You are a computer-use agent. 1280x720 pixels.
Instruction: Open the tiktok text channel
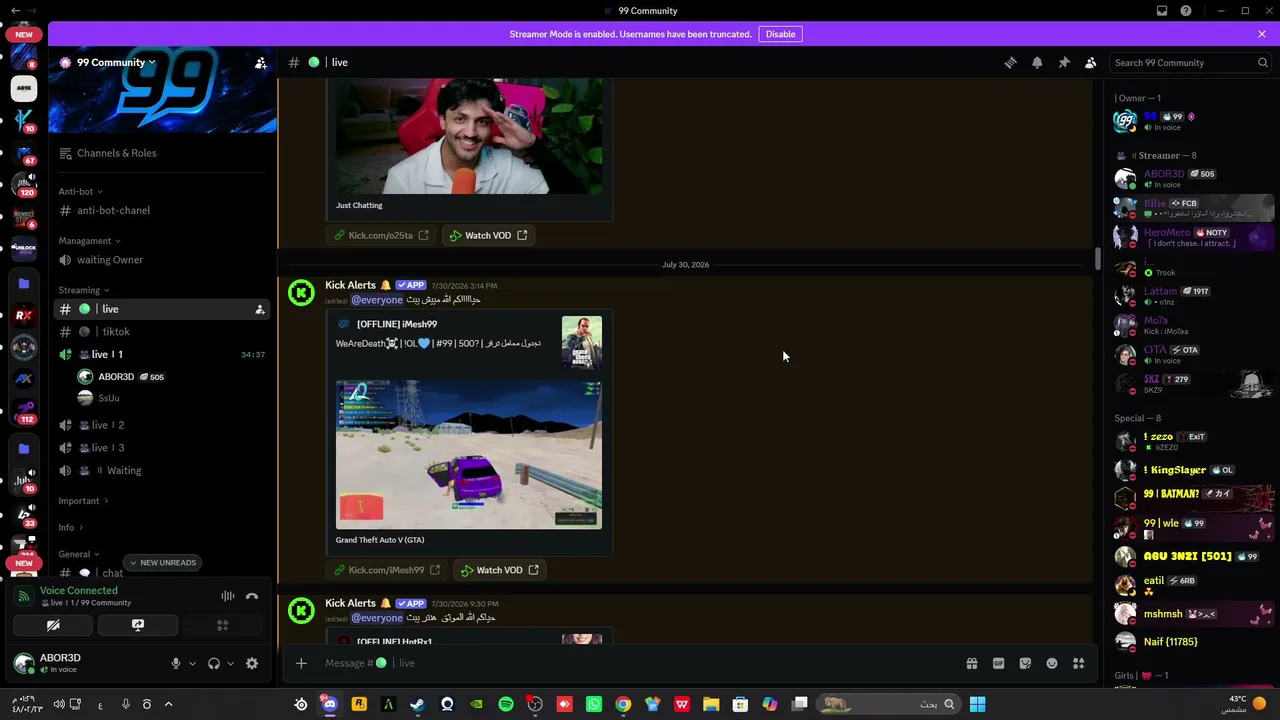162,331
